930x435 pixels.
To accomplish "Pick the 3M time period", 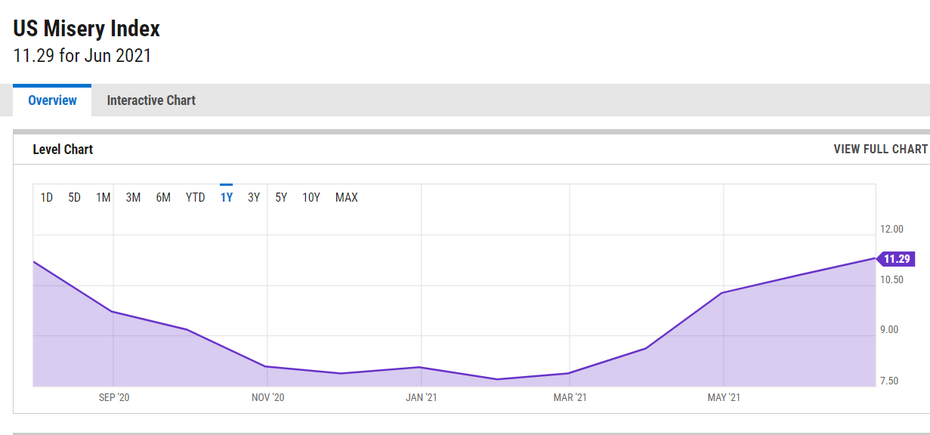I will click(x=133, y=197).
